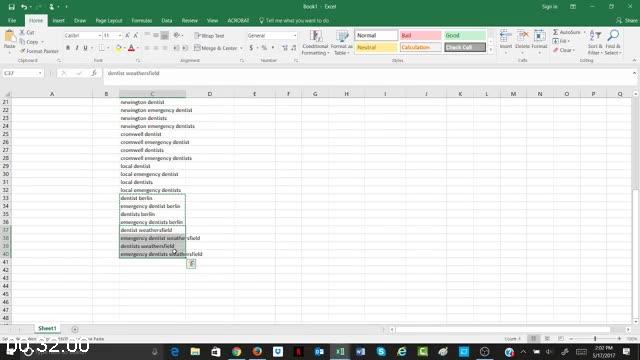
Task: Click the Clear eraser command
Action: point(564,50)
